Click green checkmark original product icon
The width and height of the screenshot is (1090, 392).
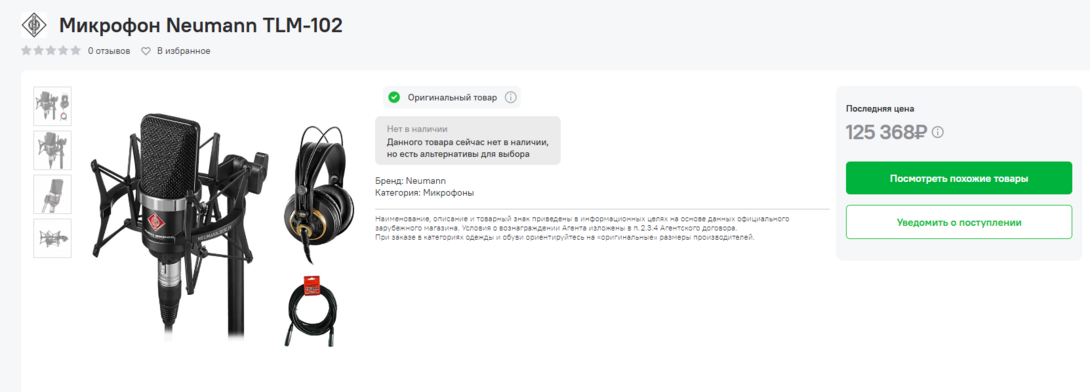coord(394,97)
